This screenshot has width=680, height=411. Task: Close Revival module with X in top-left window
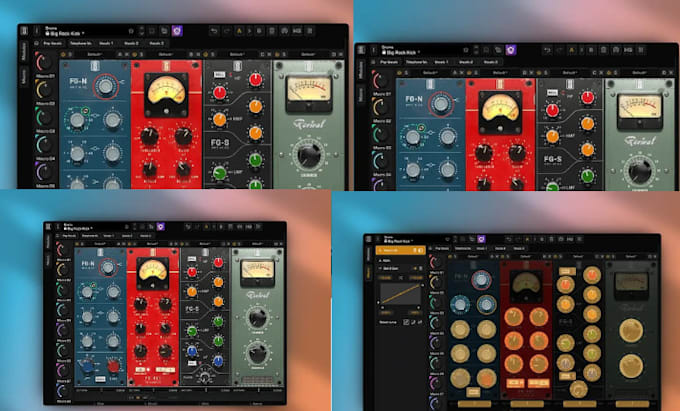click(341, 54)
